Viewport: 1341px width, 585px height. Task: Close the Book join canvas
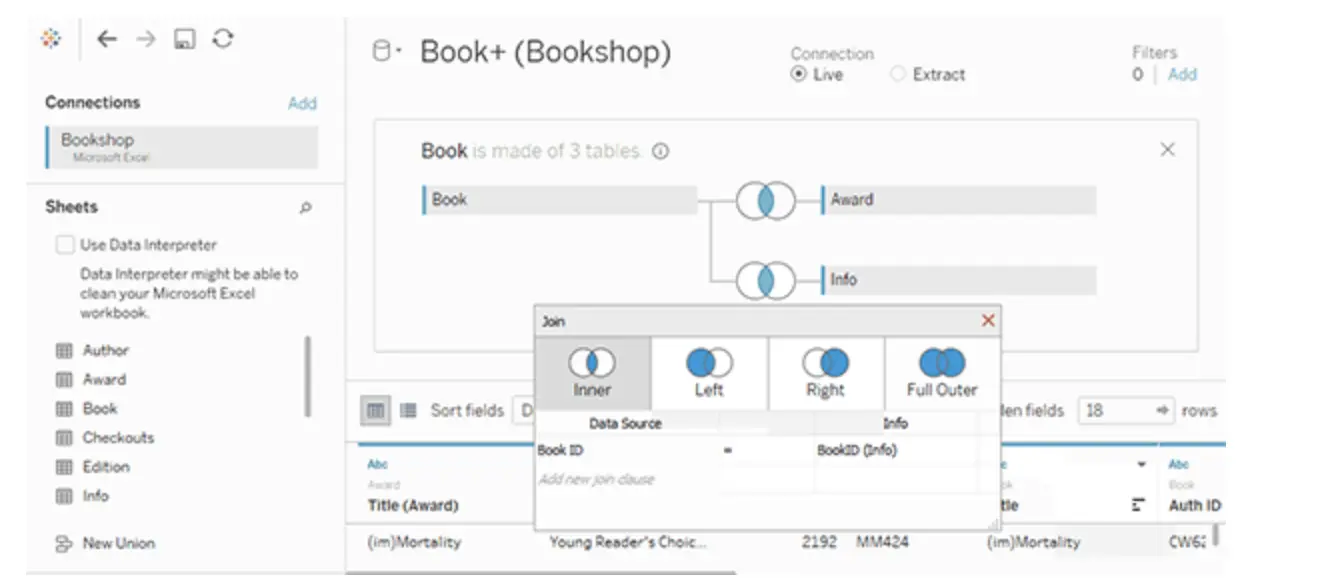tap(1167, 150)
